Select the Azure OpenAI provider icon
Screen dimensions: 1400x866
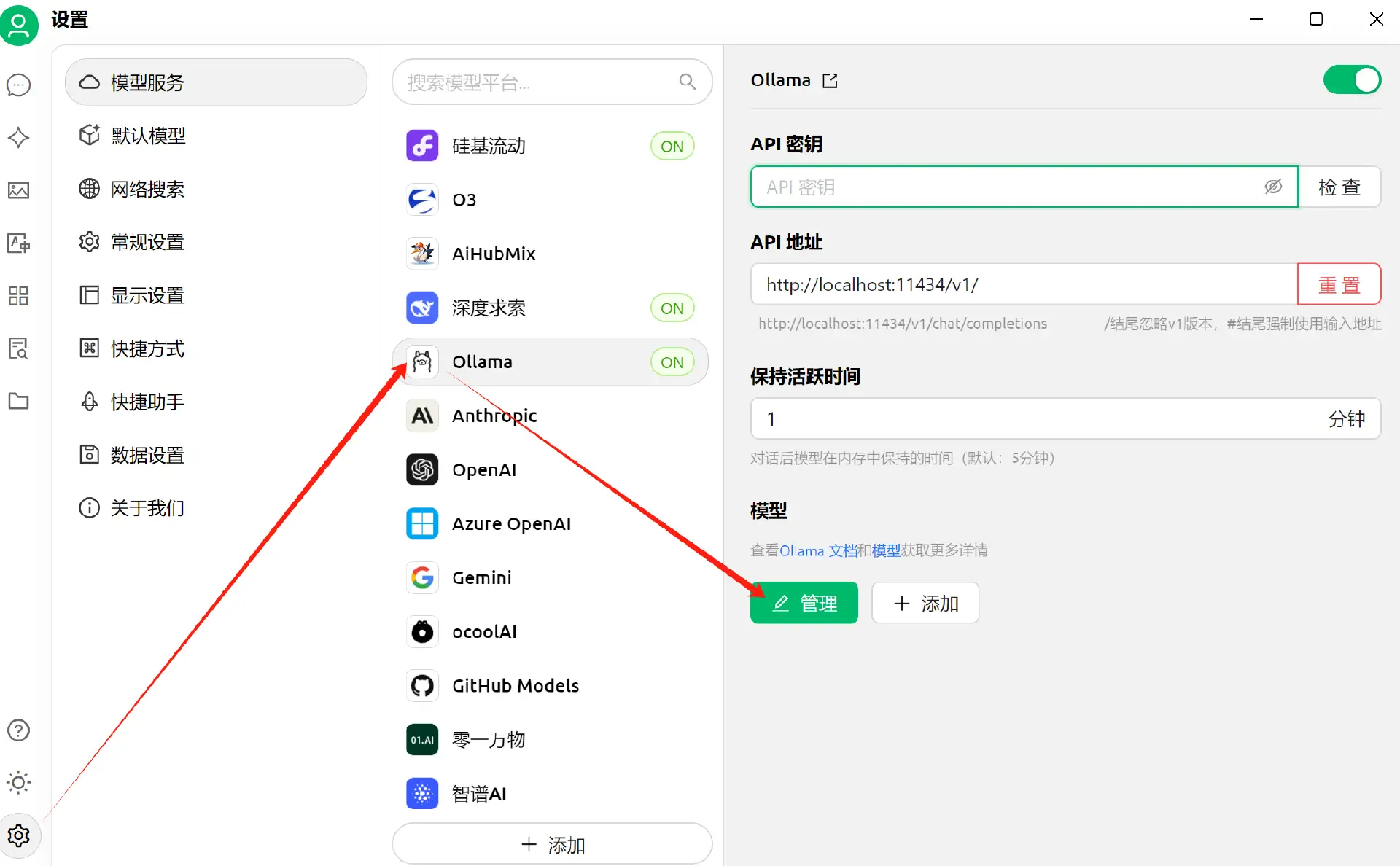coord(422,523)
